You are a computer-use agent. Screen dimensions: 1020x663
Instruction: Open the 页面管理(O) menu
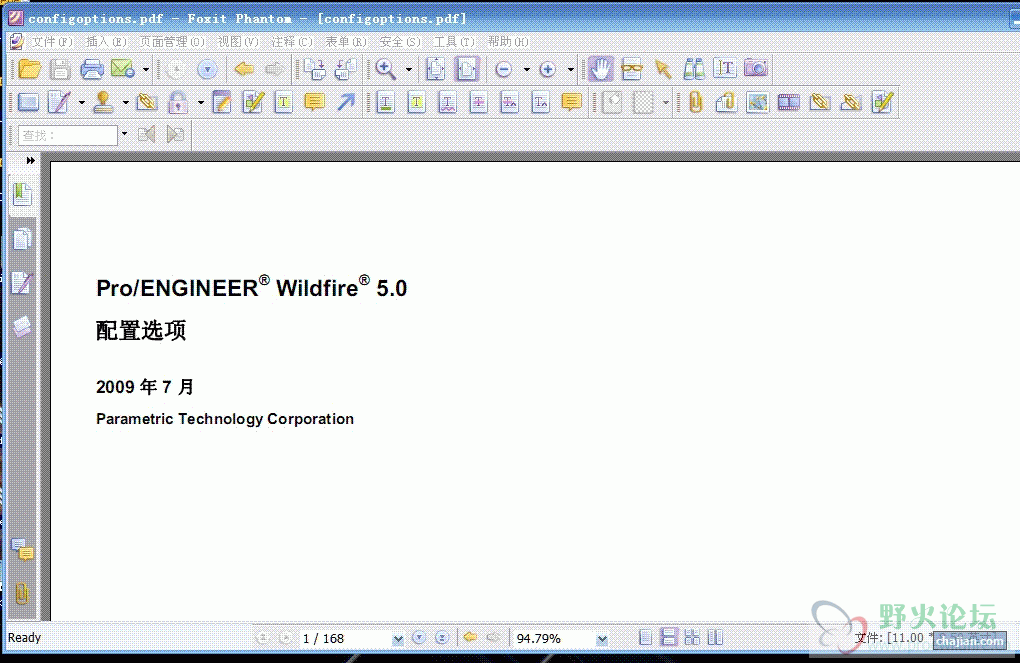point(172,42)
